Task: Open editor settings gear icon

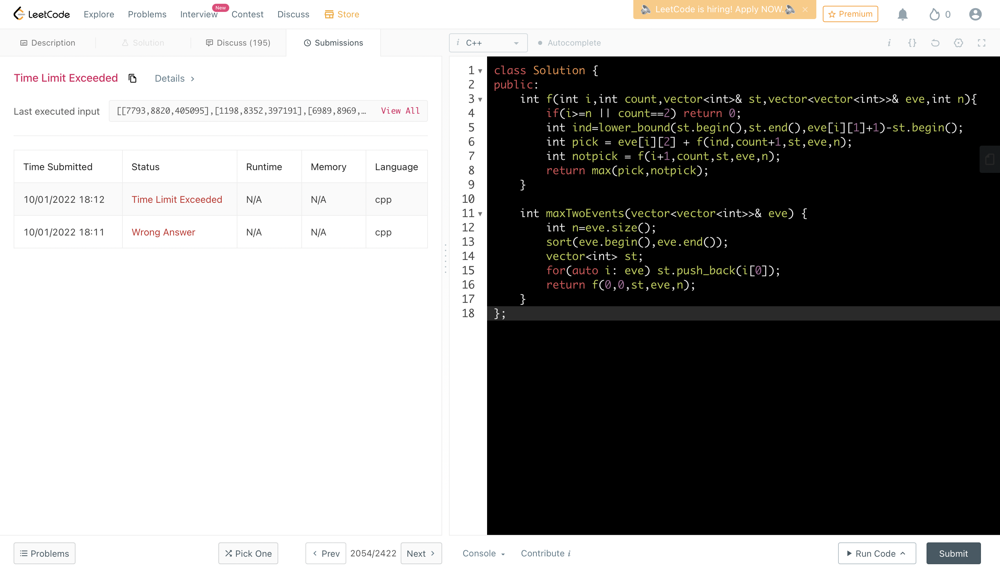Action: [x=958, y=43]
